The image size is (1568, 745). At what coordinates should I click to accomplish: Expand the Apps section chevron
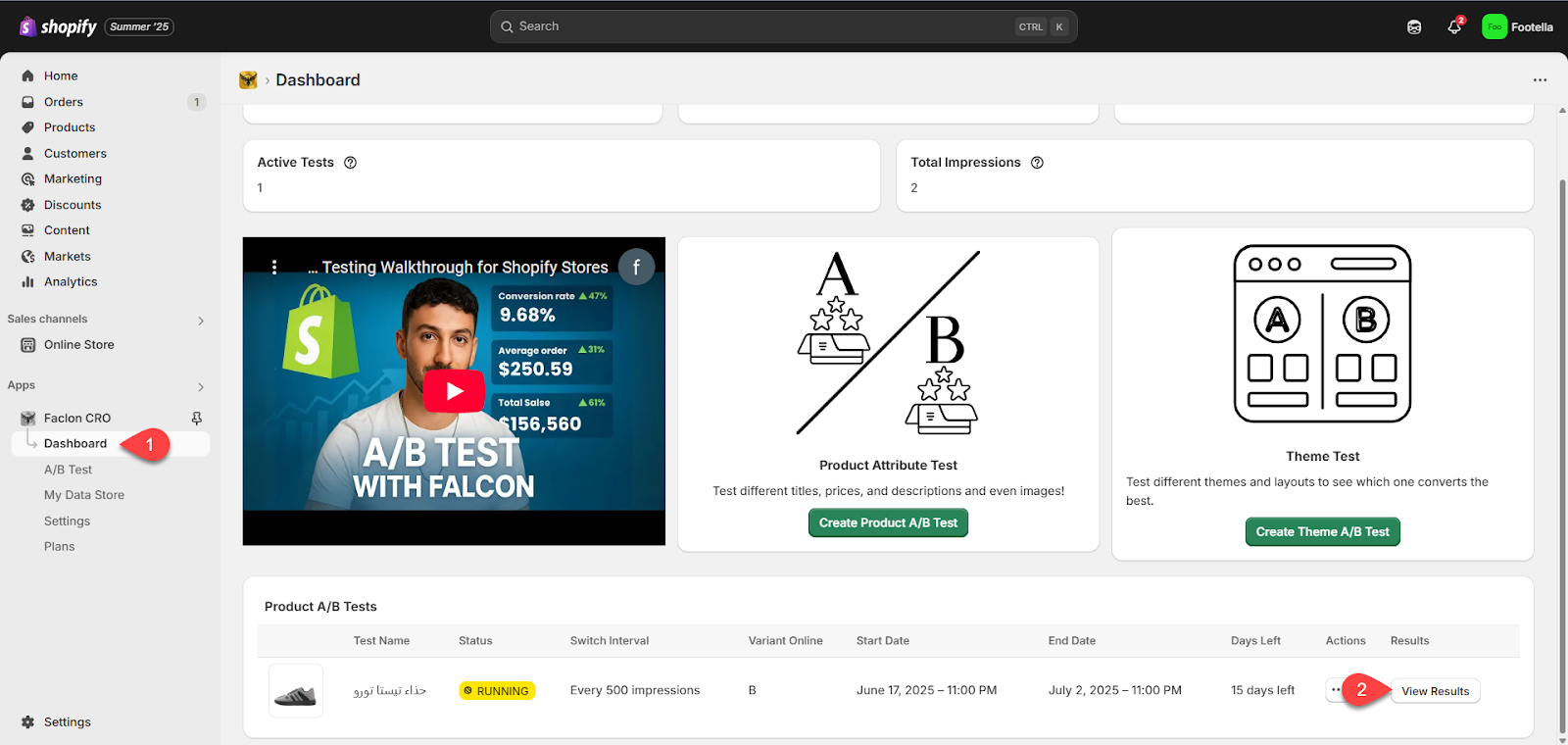[201, 387]
